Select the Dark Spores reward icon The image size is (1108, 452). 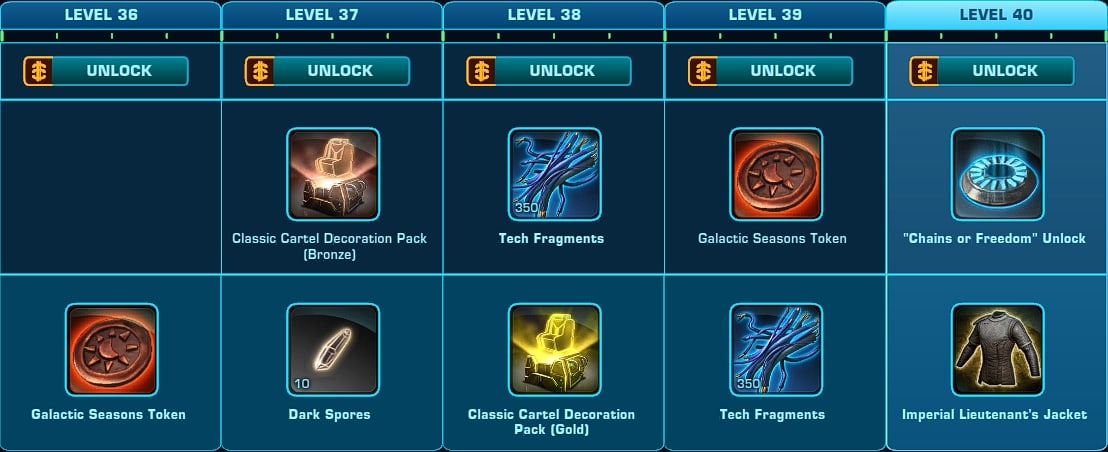333,350
